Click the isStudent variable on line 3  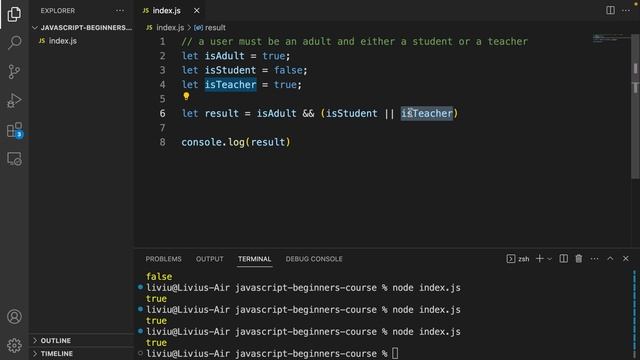[x=230, y=70]
